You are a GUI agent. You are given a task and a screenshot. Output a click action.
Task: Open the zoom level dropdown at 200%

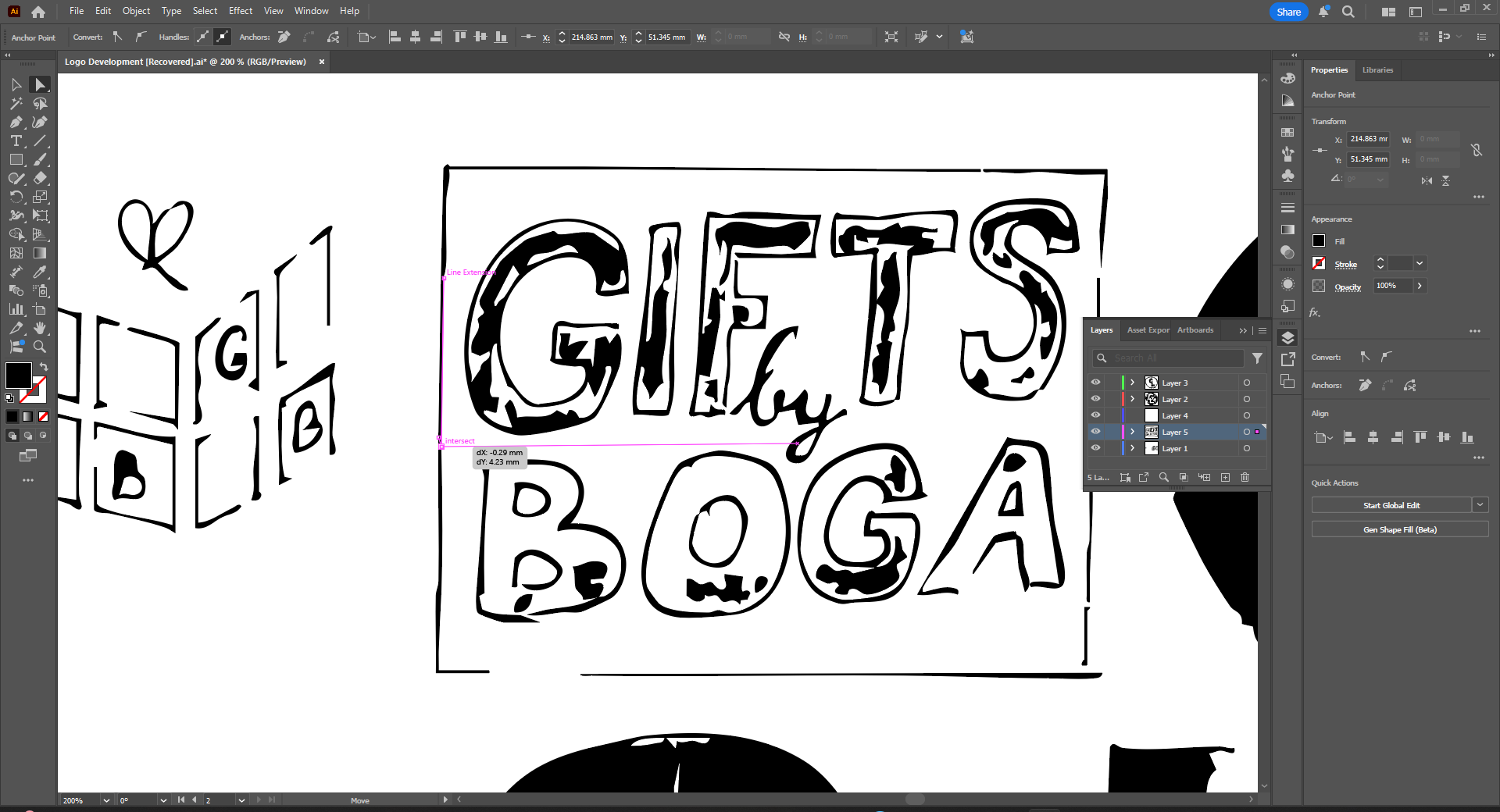[x=105, y=800]
